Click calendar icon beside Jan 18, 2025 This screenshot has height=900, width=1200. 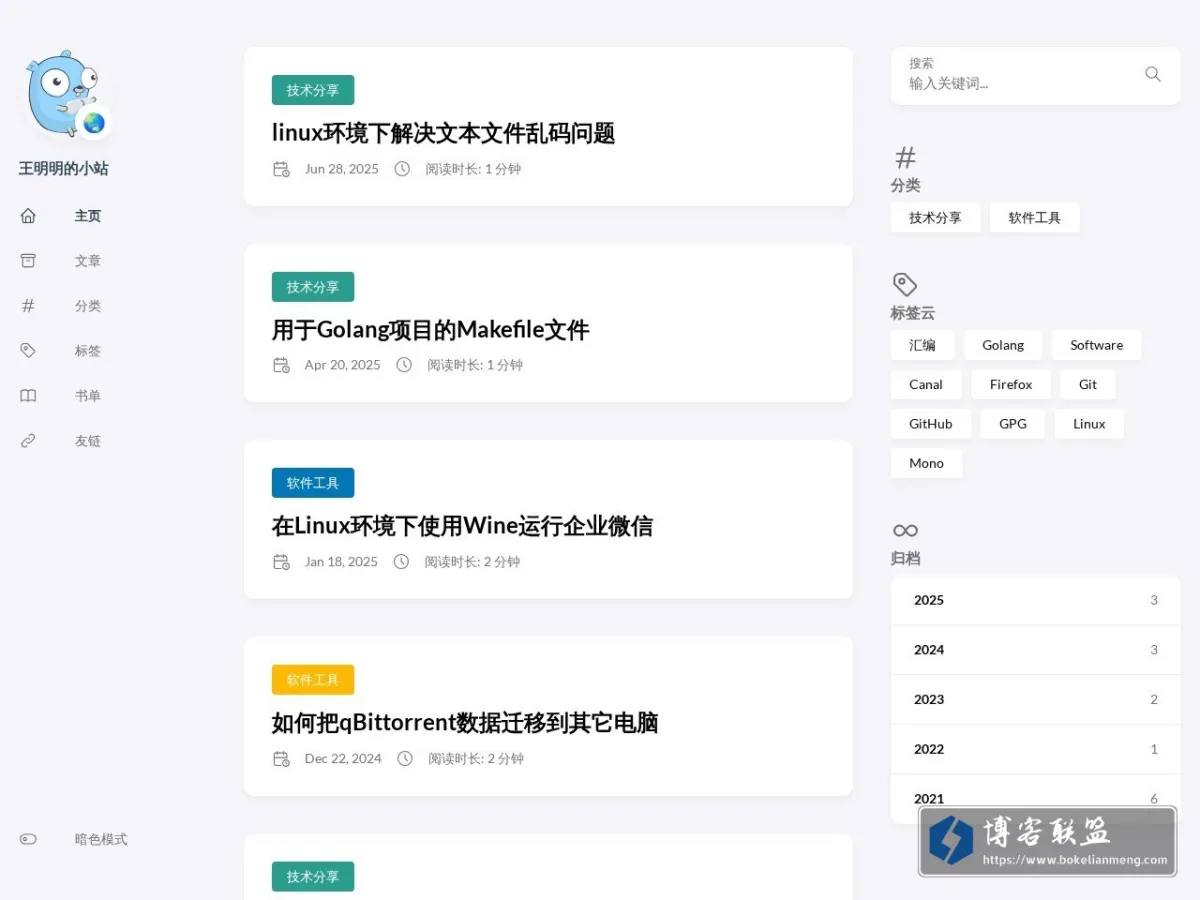(281, 562)
